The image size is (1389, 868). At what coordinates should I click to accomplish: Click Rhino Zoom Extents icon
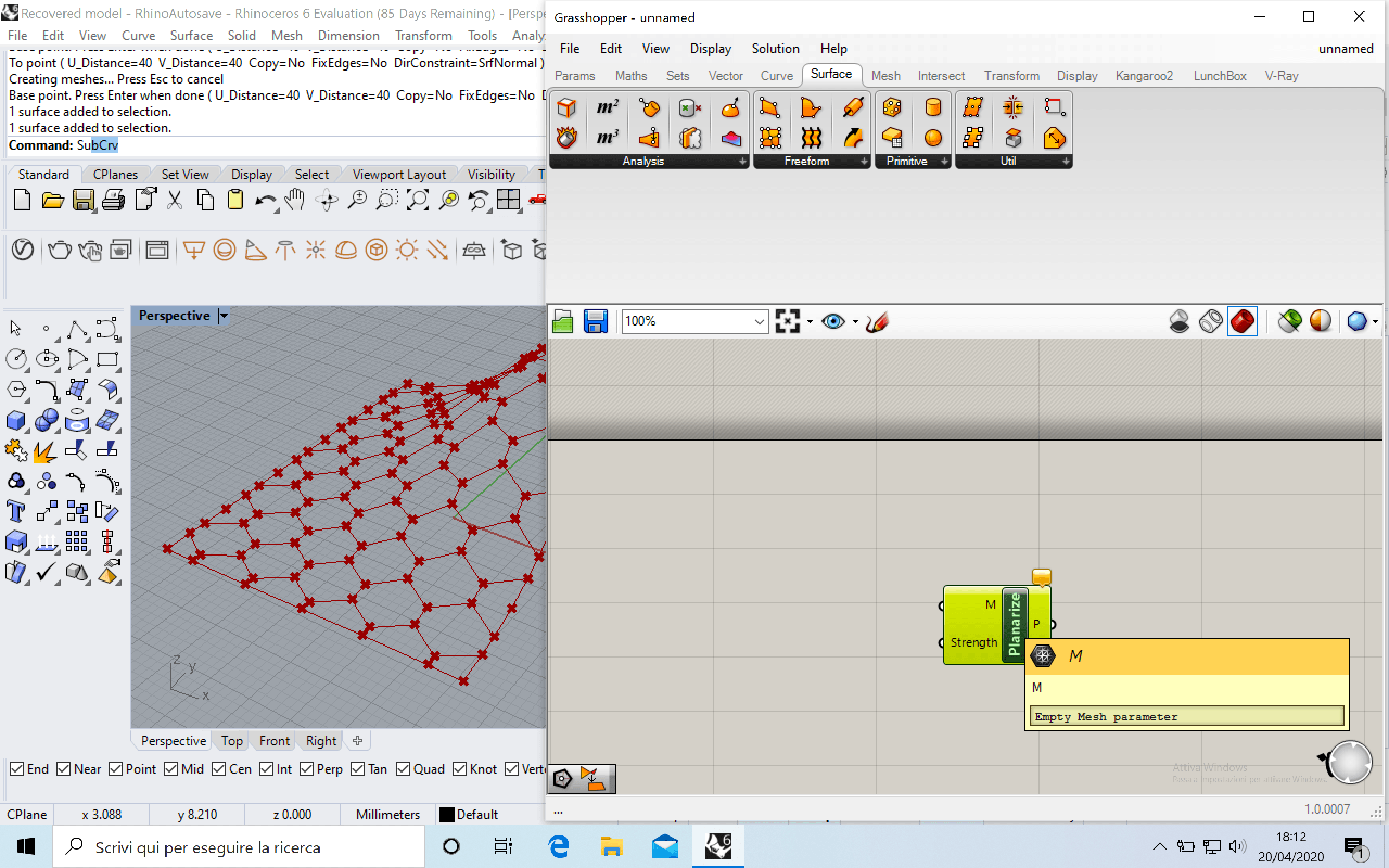point(417,200)
